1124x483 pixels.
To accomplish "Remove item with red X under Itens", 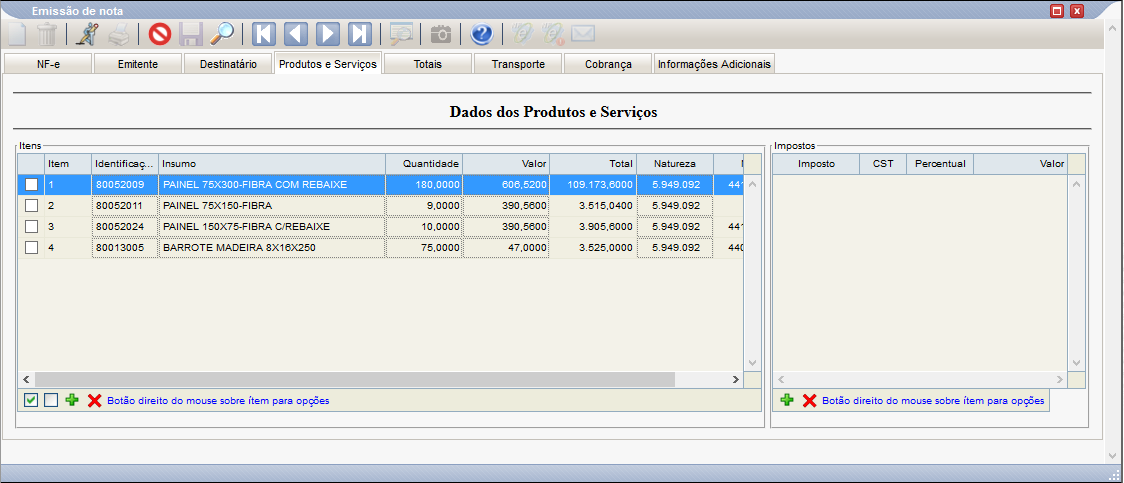I will pyautogui.click(x=95, y=401).
